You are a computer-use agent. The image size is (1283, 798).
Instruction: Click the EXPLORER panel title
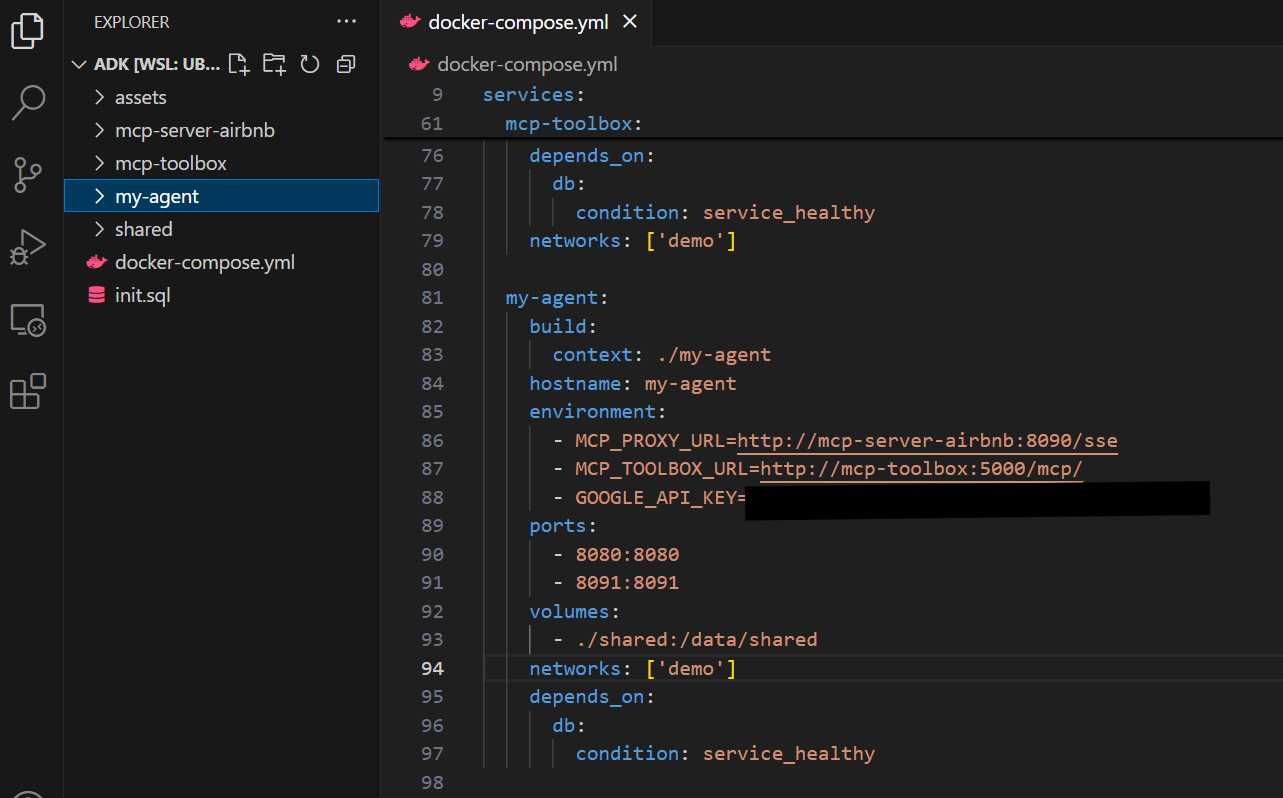132,21
